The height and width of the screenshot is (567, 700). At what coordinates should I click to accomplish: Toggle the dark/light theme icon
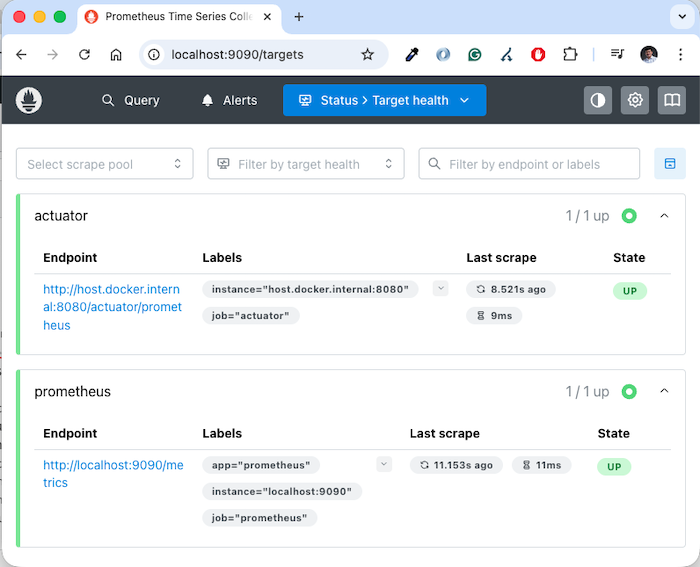[598, 100]
